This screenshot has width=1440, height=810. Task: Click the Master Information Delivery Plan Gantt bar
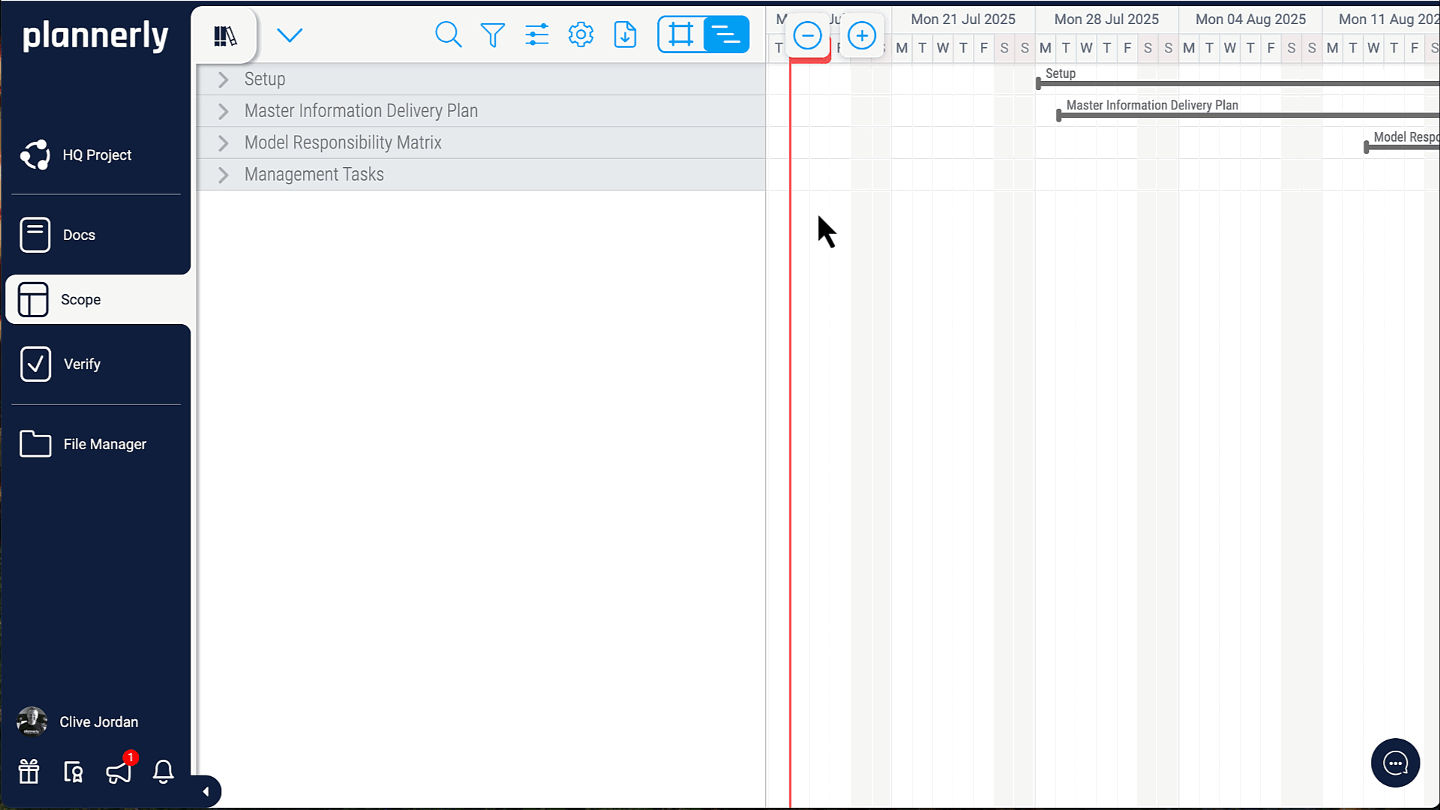click(x=1248, y=116)
